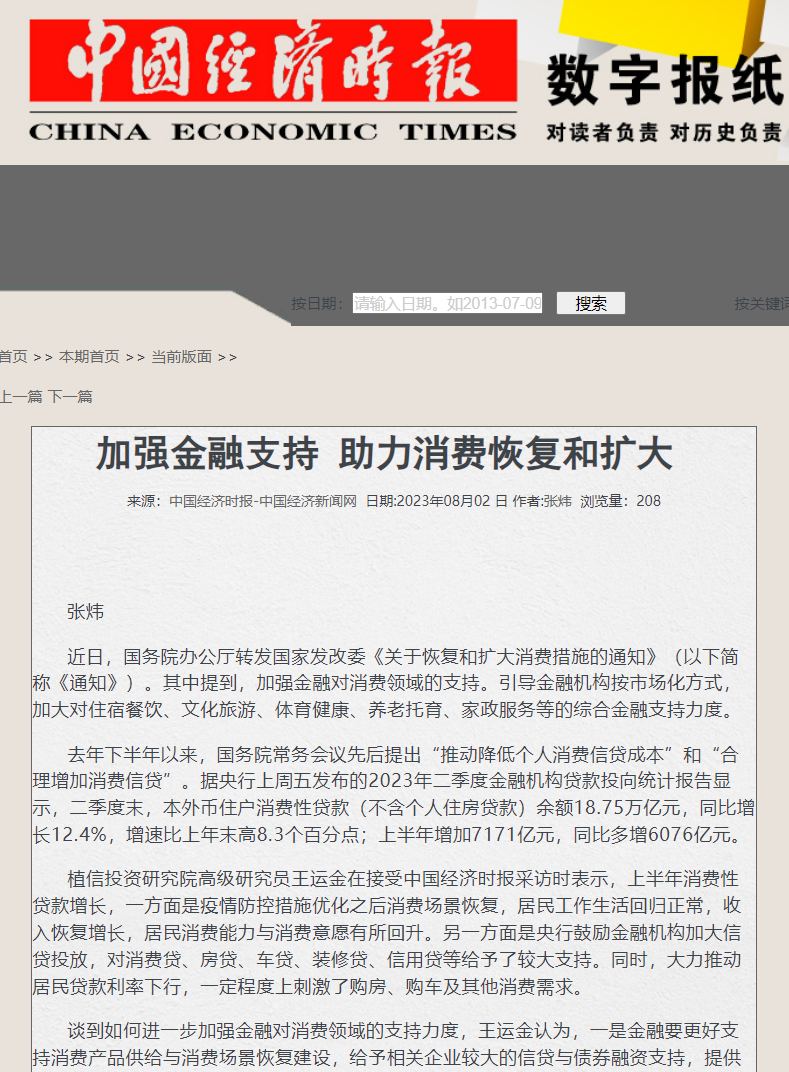
Task: Focus the date search input field
Action: (x=447, y=303)
